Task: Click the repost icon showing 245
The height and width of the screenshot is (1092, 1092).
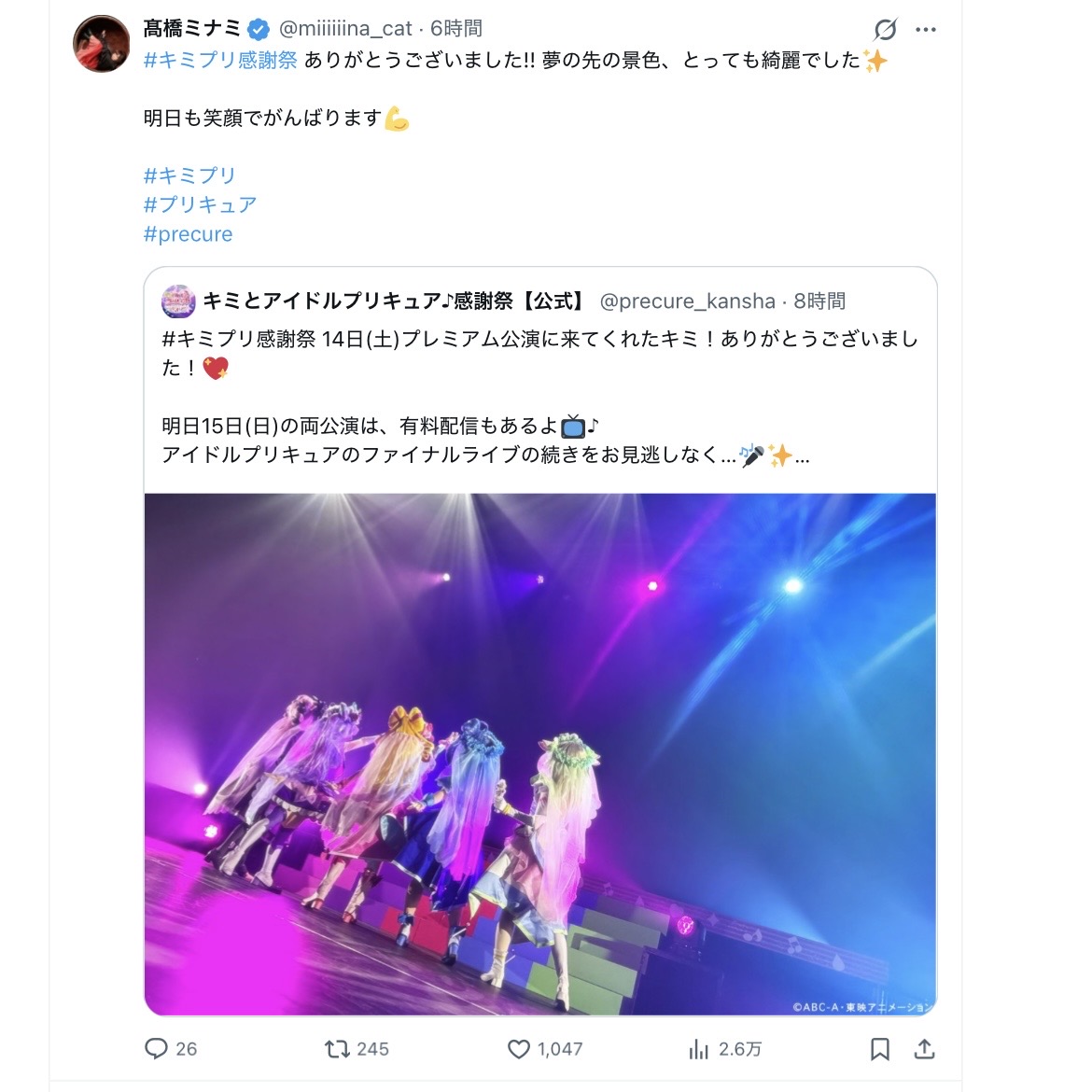Action: click(x=337, y=1049)
